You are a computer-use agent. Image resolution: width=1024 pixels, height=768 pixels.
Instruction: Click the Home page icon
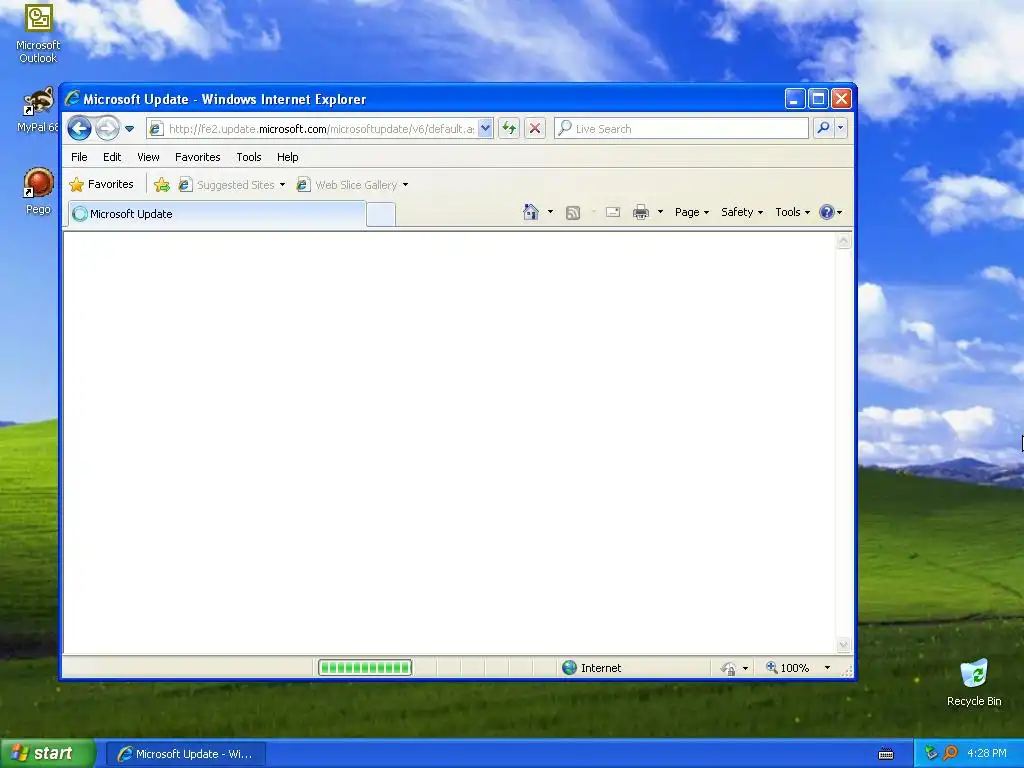531,212
